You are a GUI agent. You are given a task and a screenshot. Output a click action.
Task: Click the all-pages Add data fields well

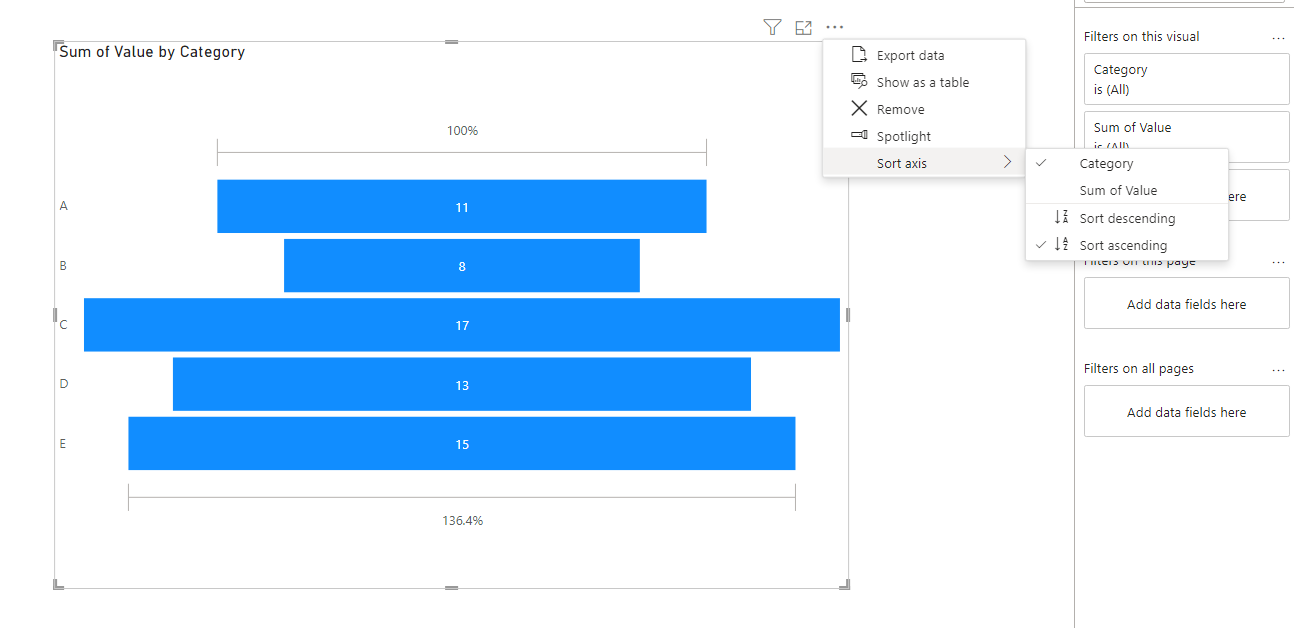pyautogui.click(x=1186, y=411)
